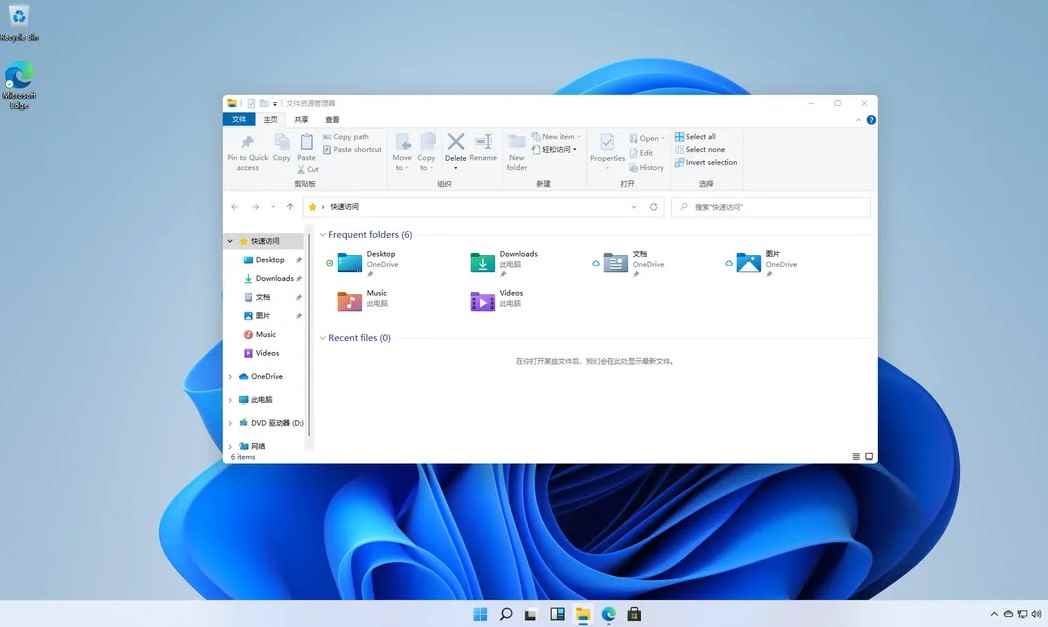Click the search box in File Explorer
Viewport: 1048px width, 627px height.
770,206
